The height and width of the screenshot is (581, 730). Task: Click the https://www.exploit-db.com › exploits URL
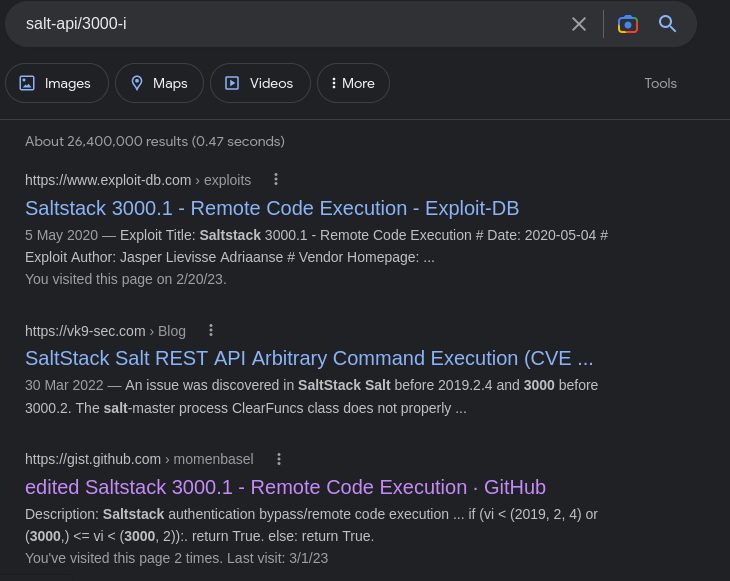coord(138,180)
